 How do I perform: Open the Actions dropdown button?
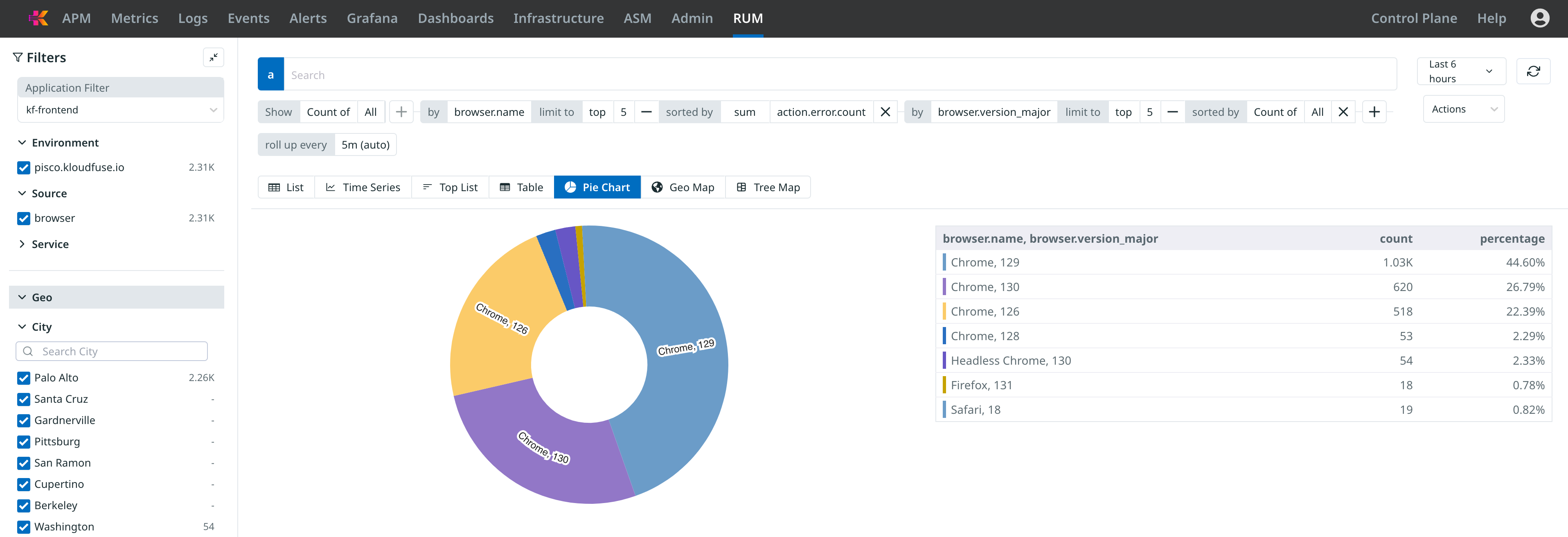point(1463,110)
